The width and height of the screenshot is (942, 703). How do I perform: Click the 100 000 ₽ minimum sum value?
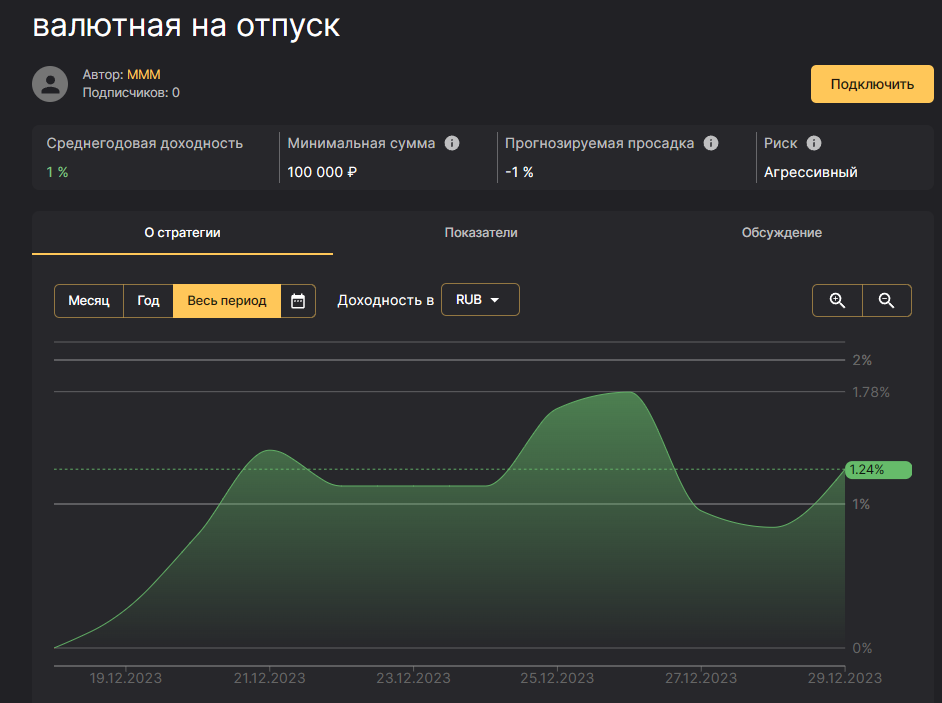[x=322, y=172]
